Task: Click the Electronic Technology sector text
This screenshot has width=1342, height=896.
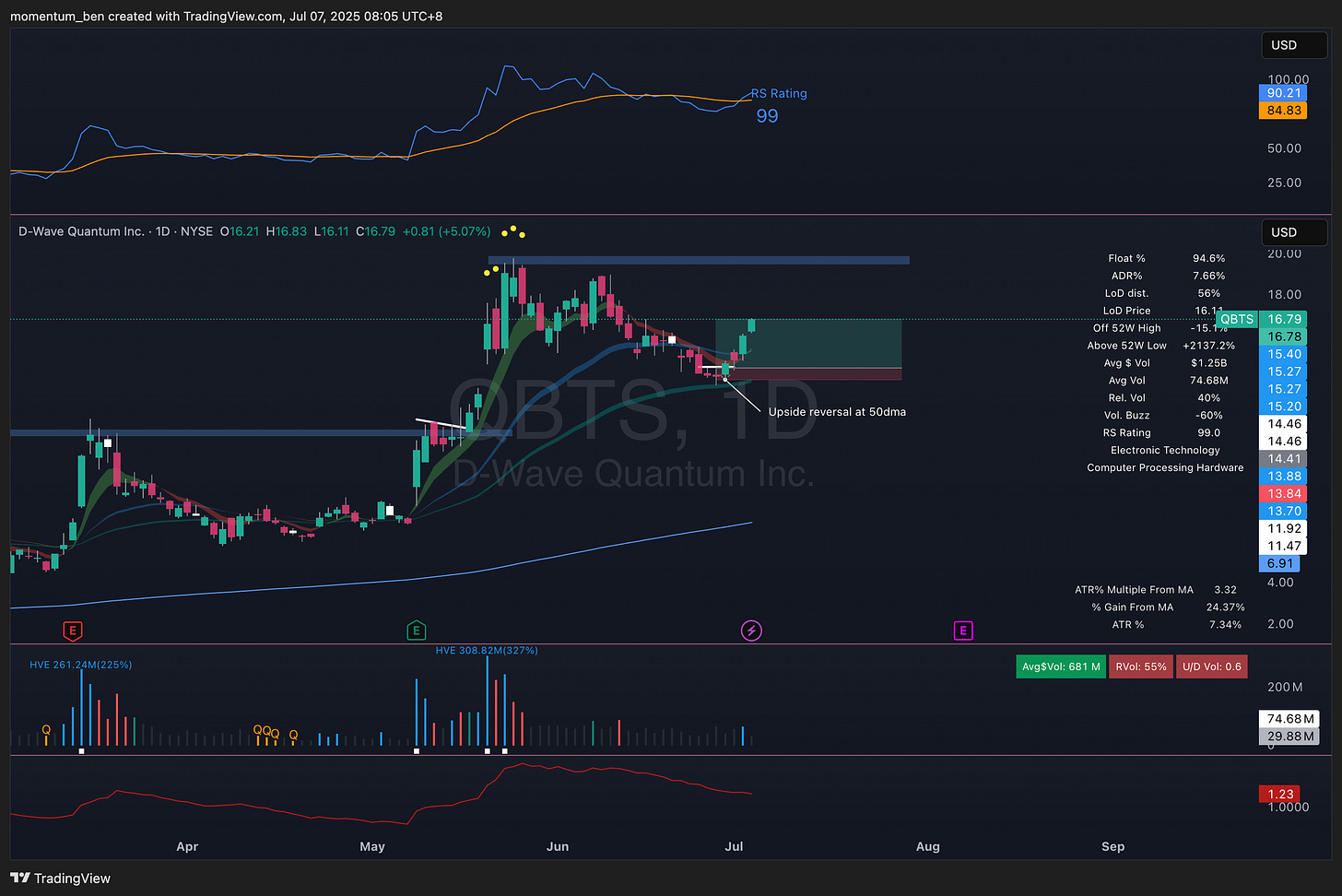Action: [1165, 451]
